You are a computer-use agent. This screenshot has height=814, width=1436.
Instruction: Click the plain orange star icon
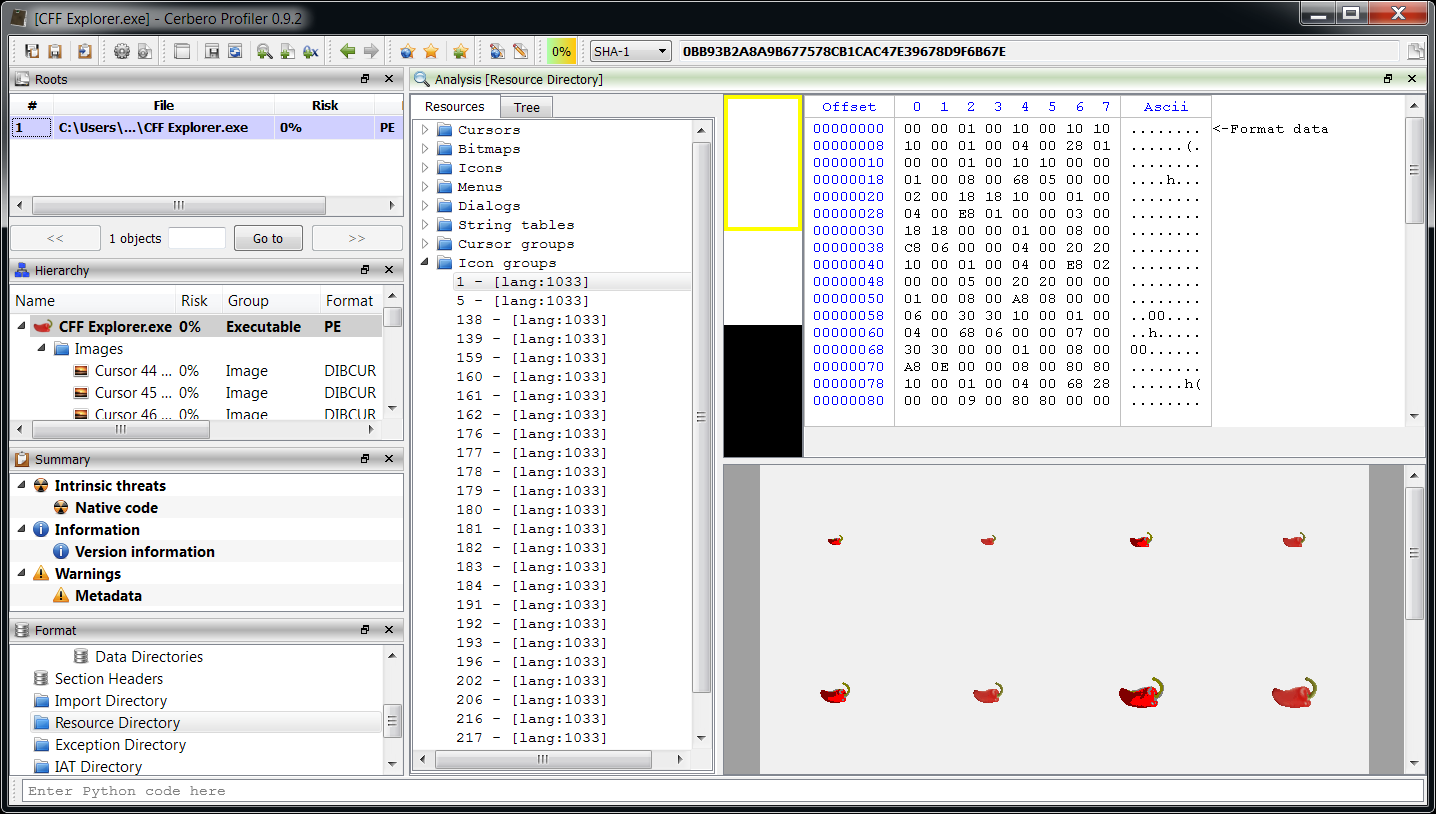tap(431, 51)
